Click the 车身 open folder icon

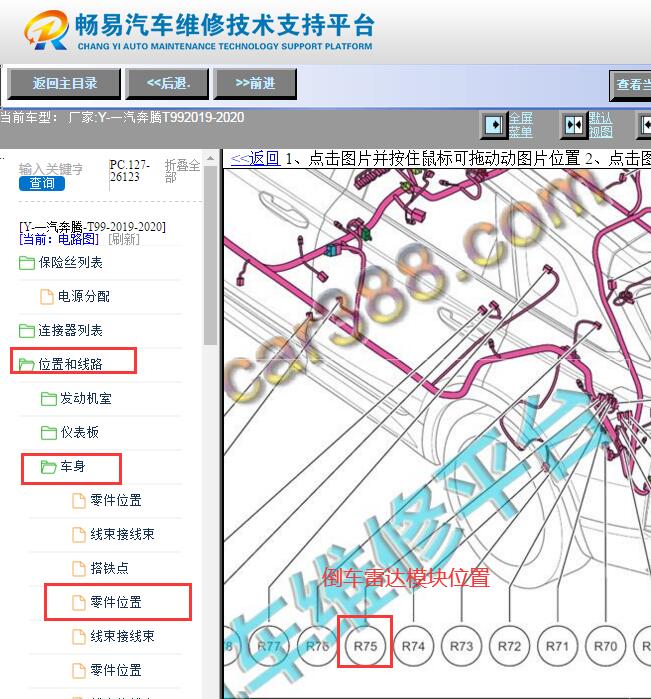(x=49, y=467)
